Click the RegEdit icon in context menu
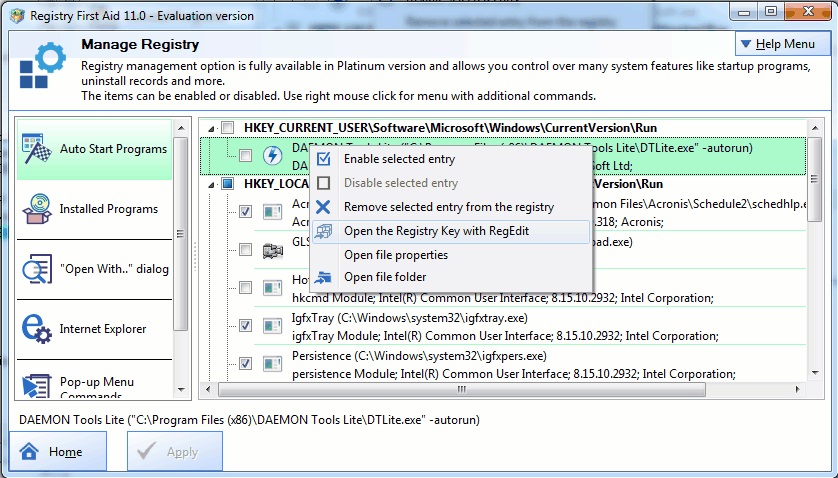 pyautogui.click(x=323, y=231)
